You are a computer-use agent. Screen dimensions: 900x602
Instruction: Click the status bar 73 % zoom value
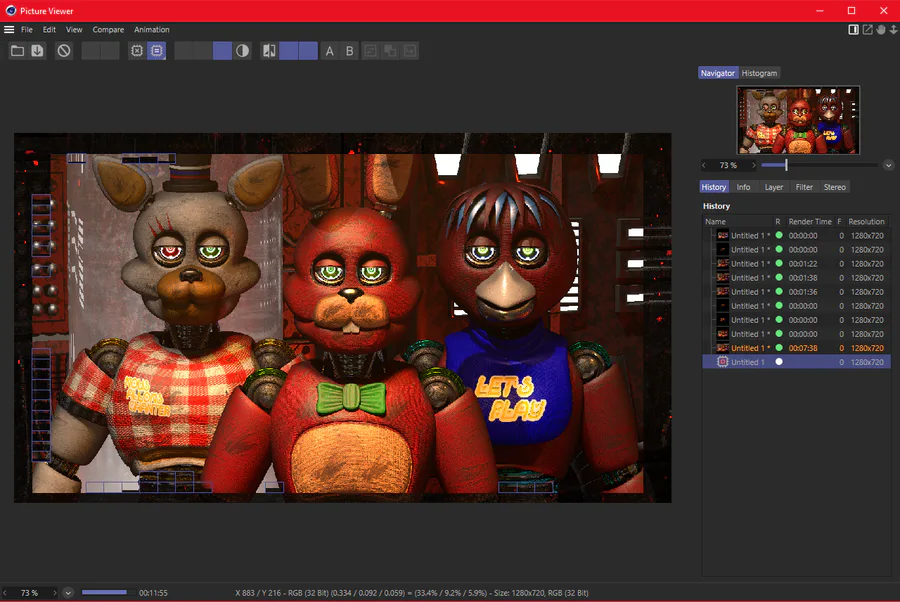tap(29, 593)
